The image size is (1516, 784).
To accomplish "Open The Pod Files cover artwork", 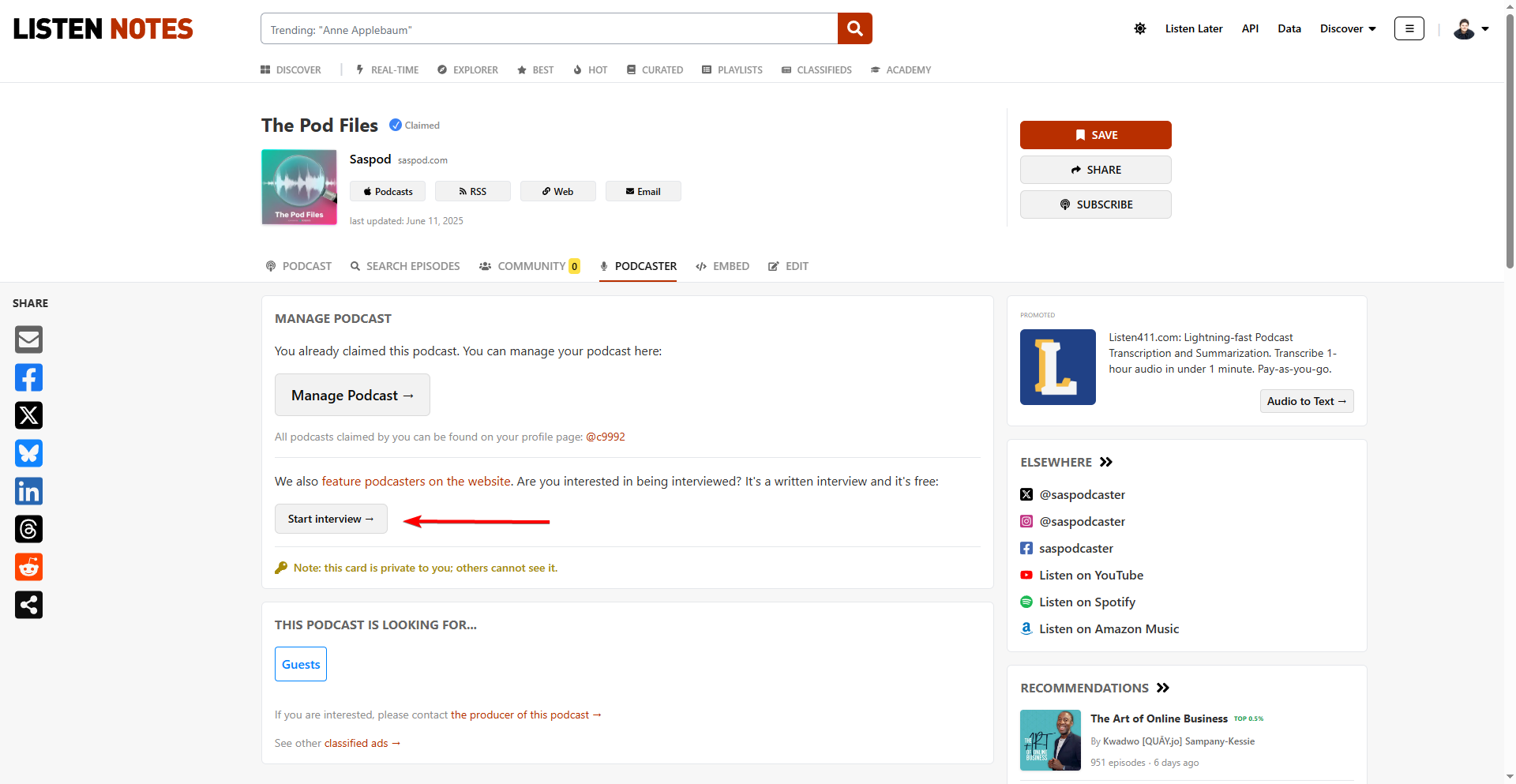I will point(299,187).
